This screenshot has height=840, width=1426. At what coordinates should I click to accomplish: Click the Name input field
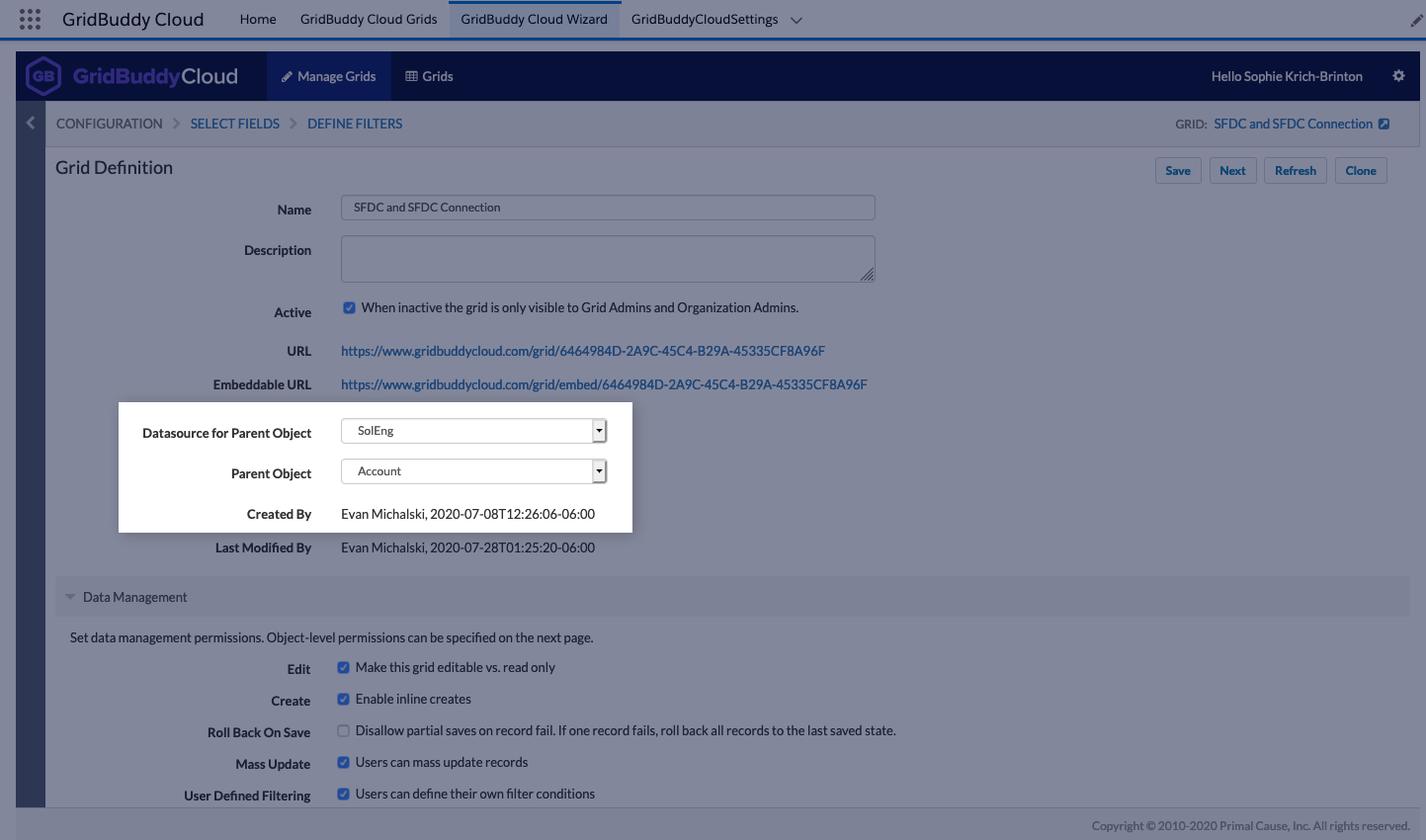pyautogui.click(x=608, y=208)
